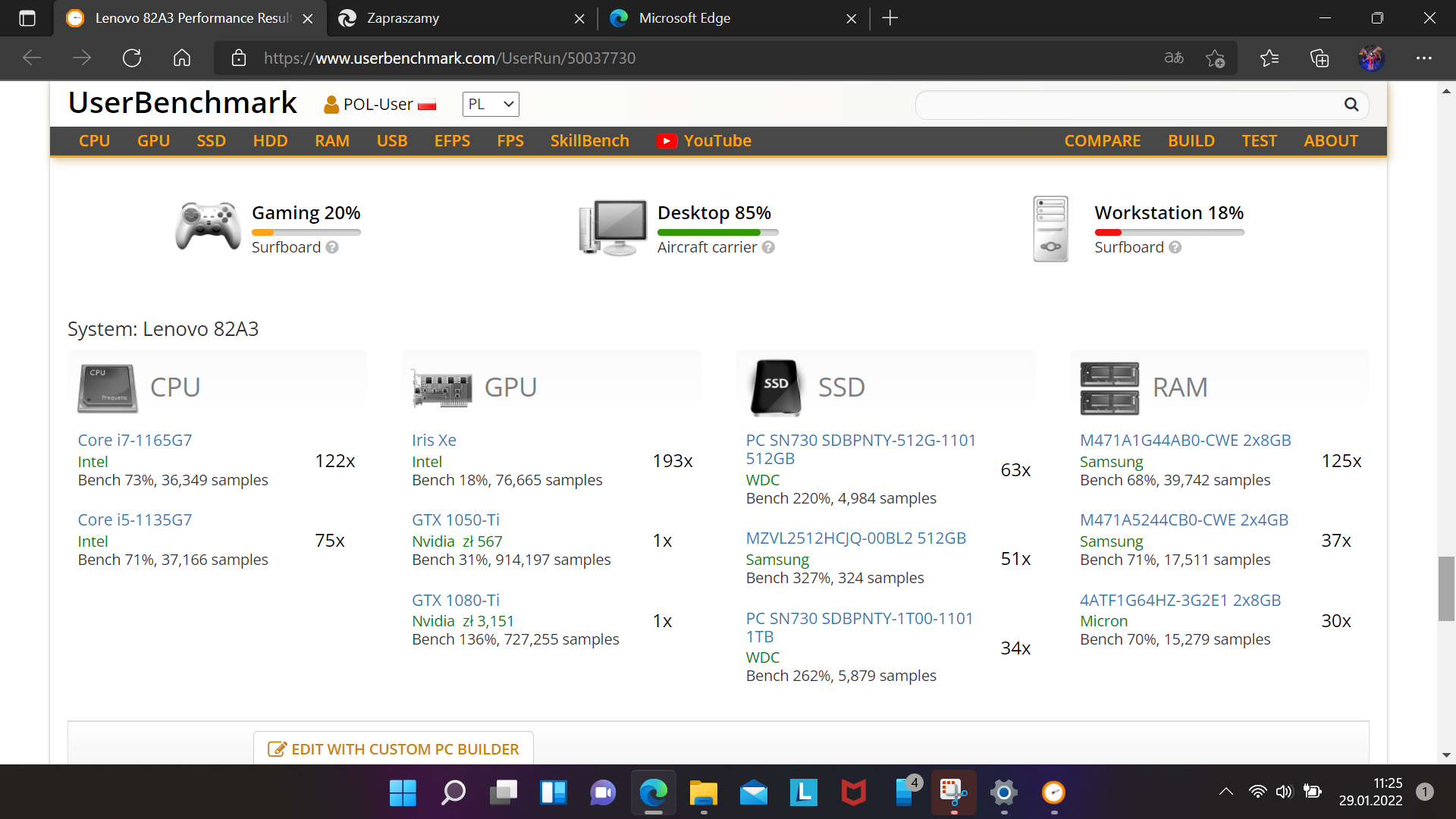The width and height of the screenshot is (1456, 819).
Task: Open the Core i7-1165G7 link
Action: 135,441
